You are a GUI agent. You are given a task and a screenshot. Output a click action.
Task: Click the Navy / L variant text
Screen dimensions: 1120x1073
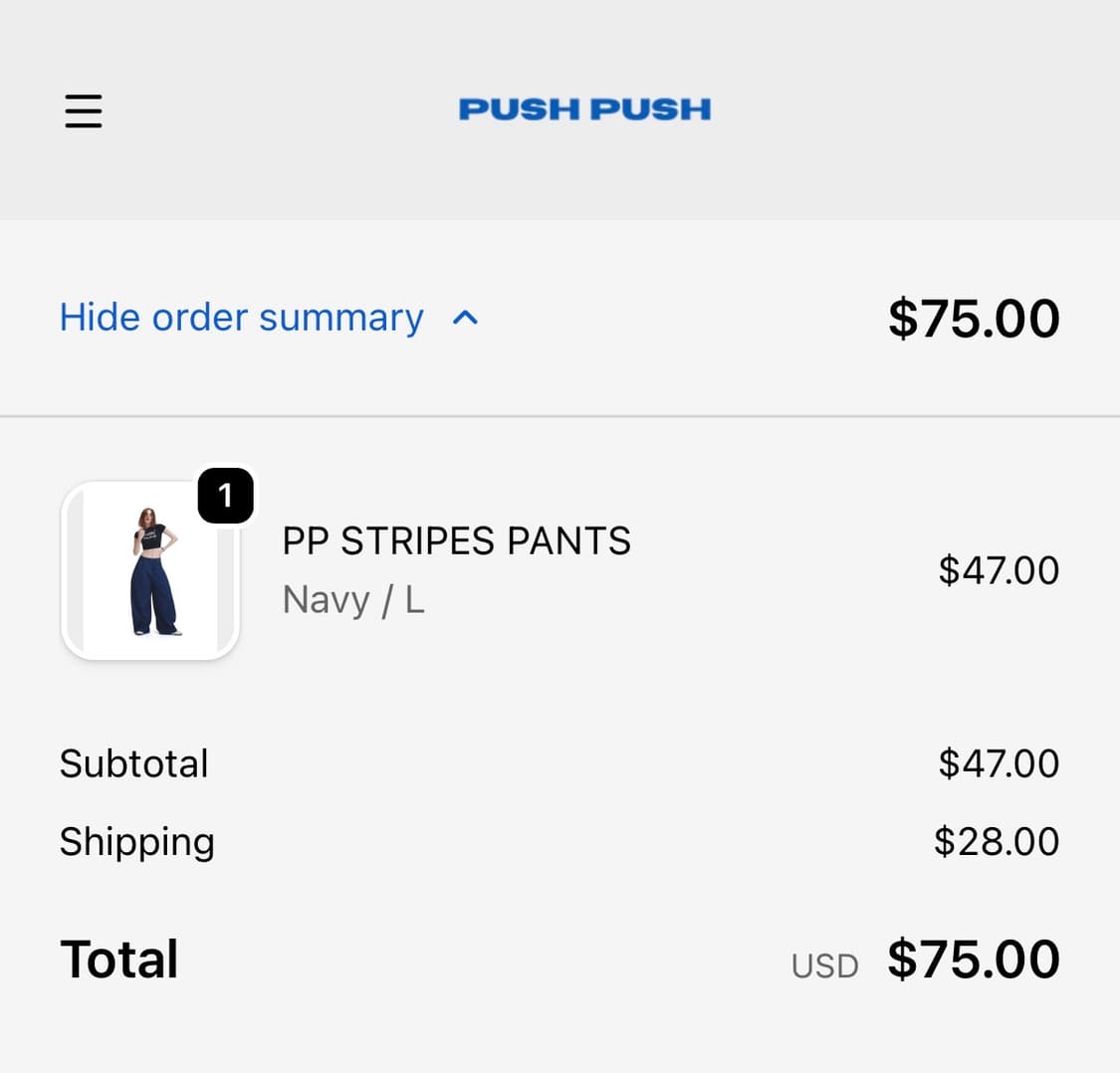(x=353, y=600)
